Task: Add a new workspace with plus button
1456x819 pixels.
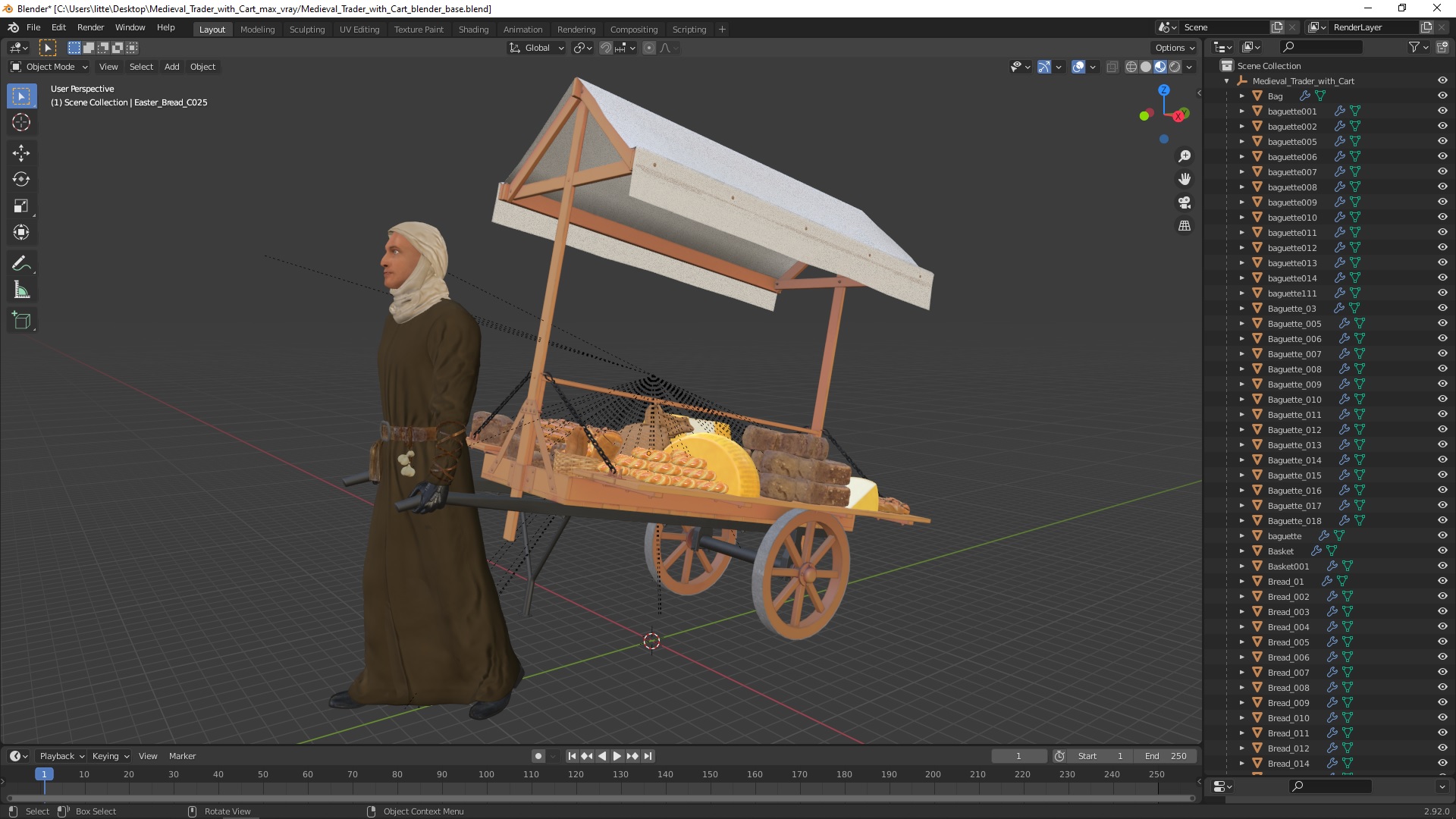Action: pos(722,30)
